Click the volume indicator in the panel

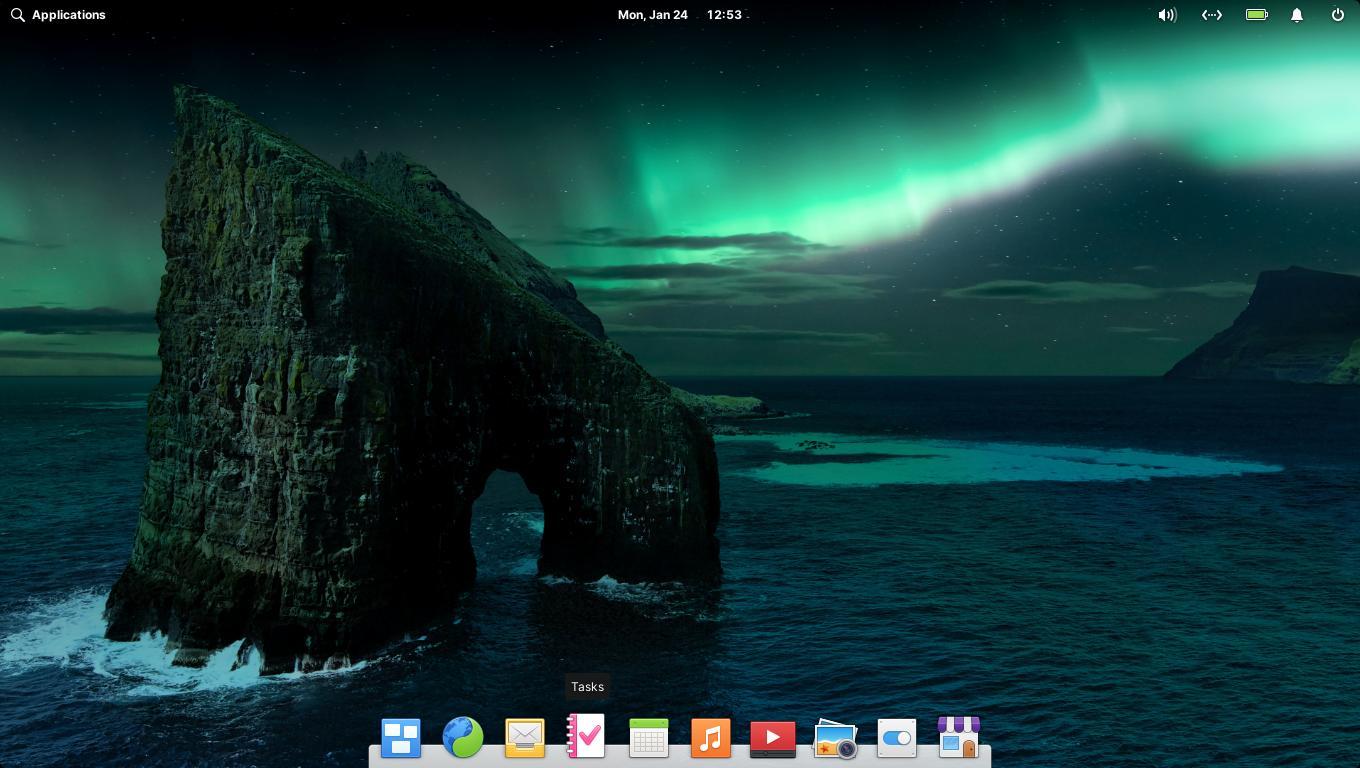1167,15
